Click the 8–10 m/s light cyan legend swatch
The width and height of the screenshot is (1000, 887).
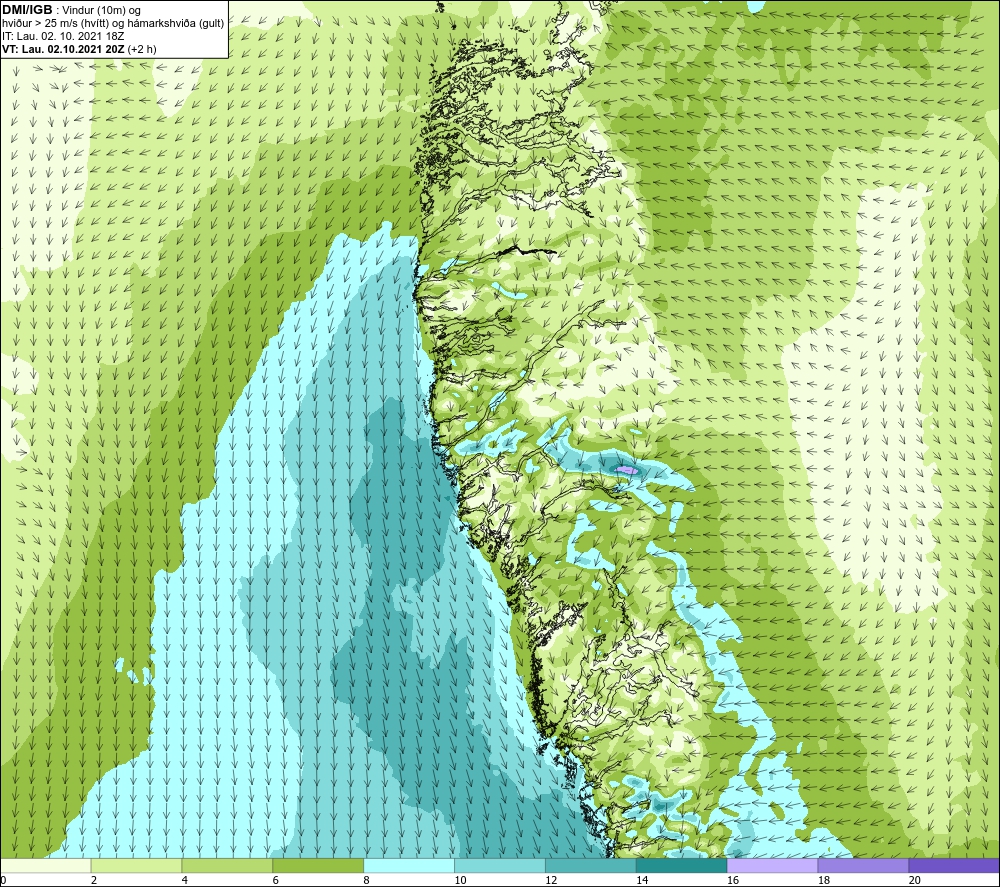coord(409,865)
